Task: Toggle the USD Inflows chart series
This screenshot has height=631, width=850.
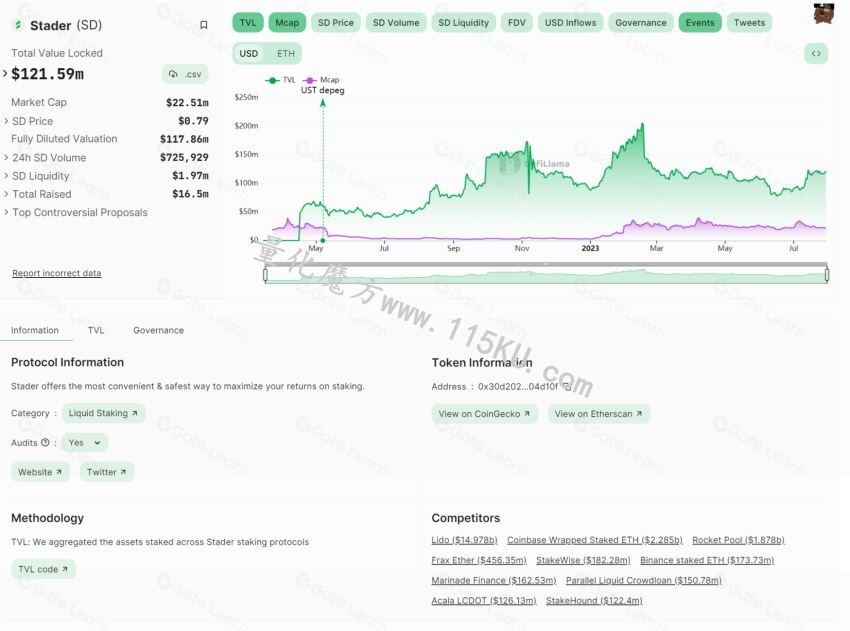Action: coord(570,23)
